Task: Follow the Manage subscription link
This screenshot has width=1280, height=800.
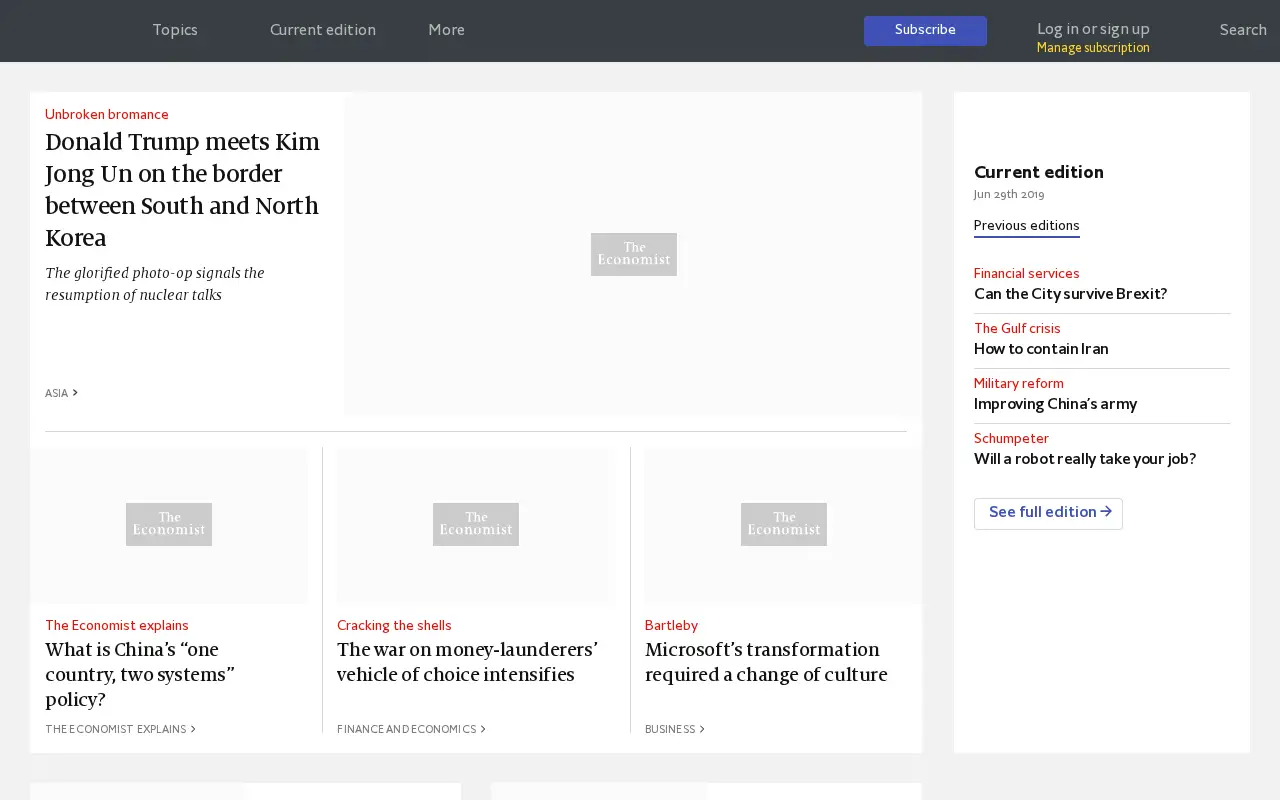Action: coord(1093,48)
